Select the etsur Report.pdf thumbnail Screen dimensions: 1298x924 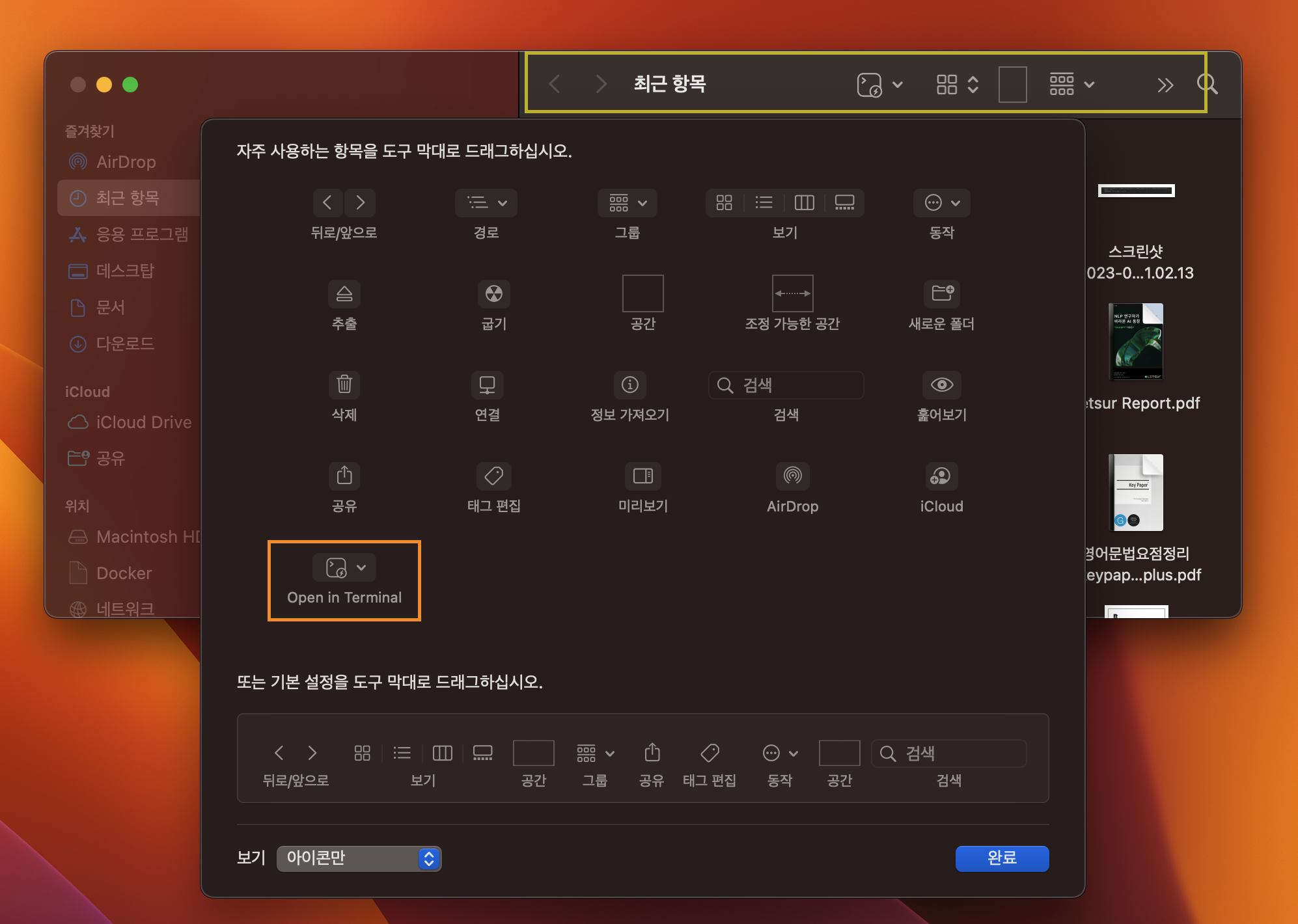[1136, 342]
